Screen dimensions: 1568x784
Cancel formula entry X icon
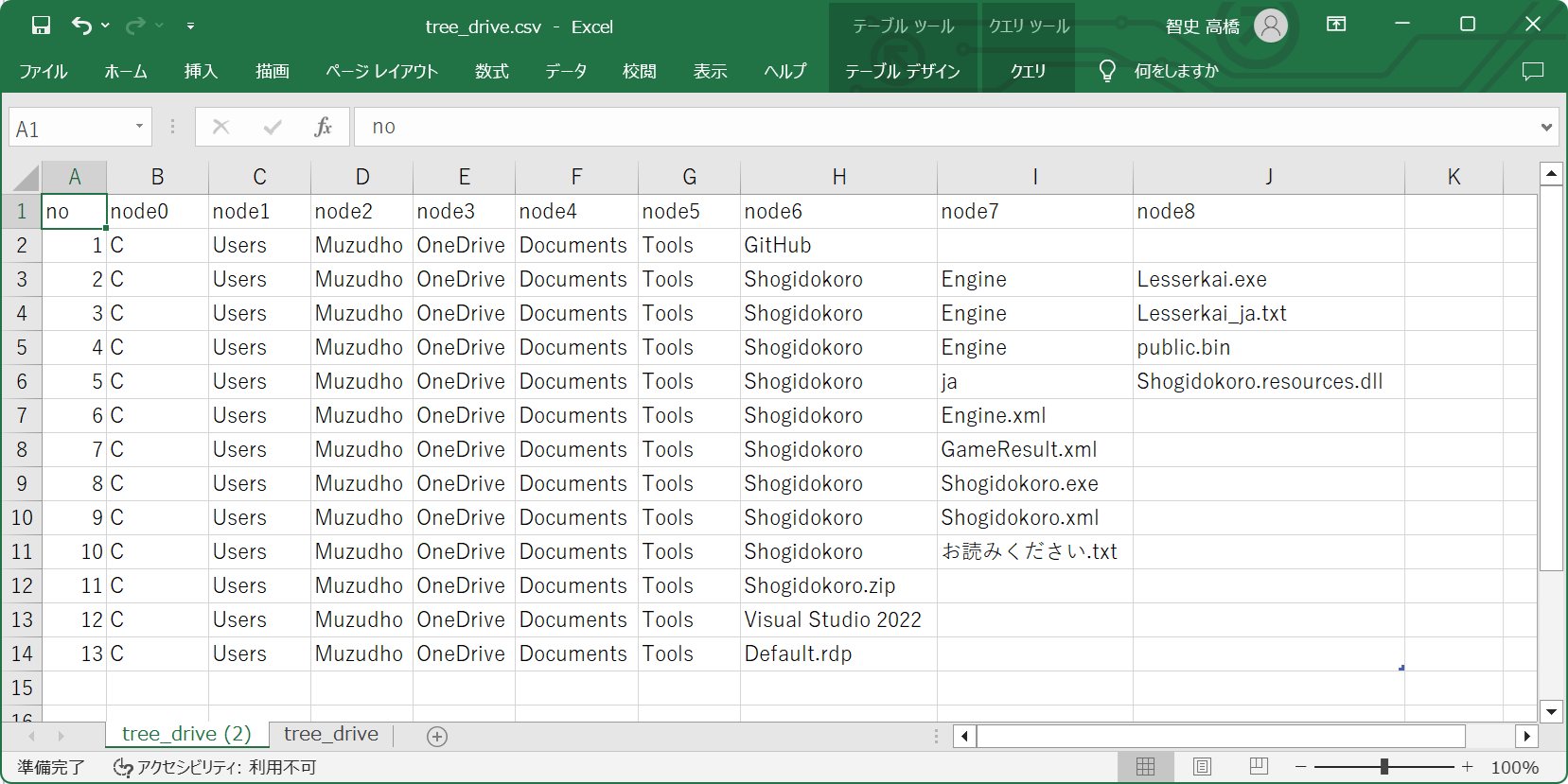(x=221, y=127)
